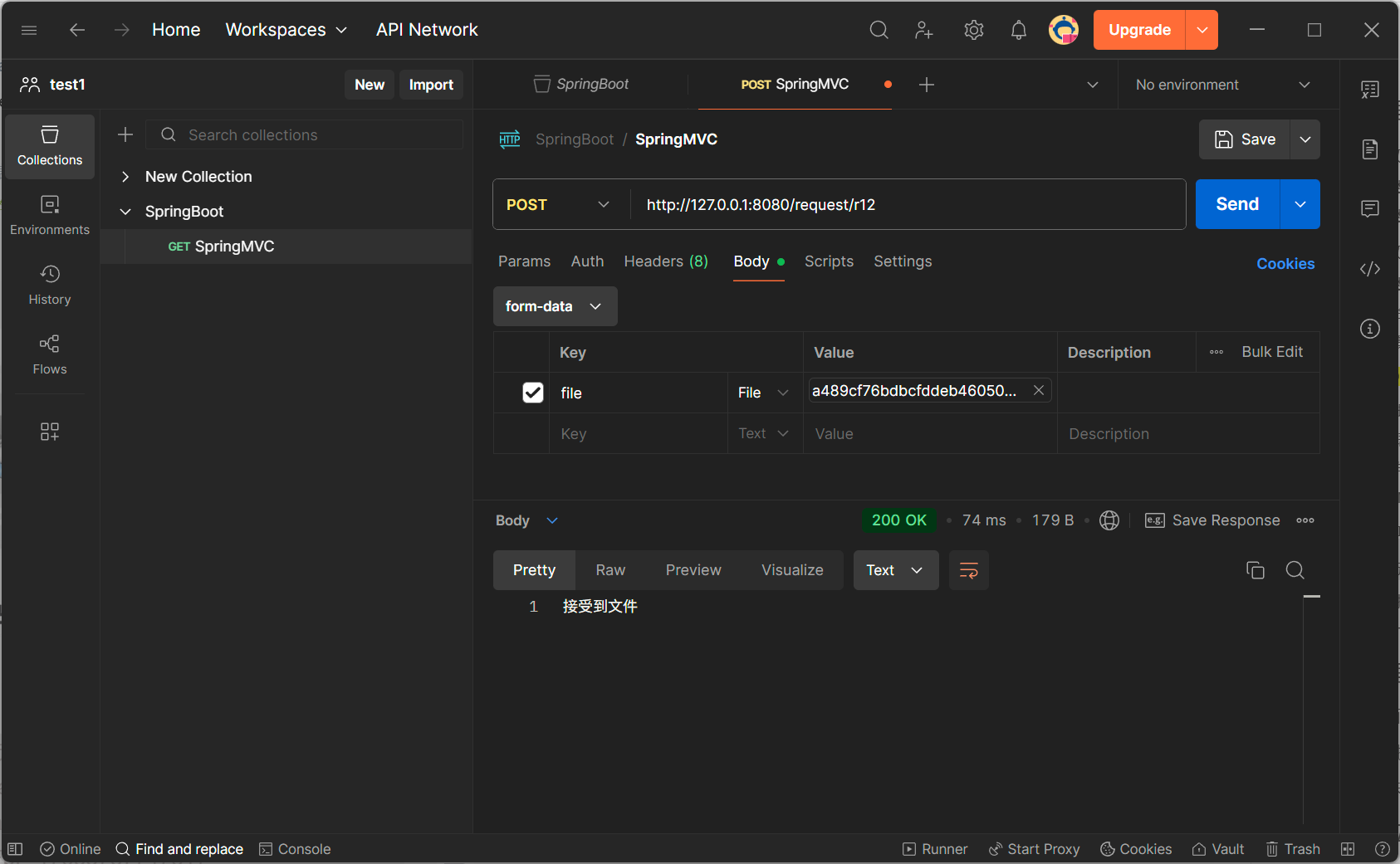This screenshot has height=864, width=1400.
Task: Go forward with the right arrow
Action: point(122,30)
